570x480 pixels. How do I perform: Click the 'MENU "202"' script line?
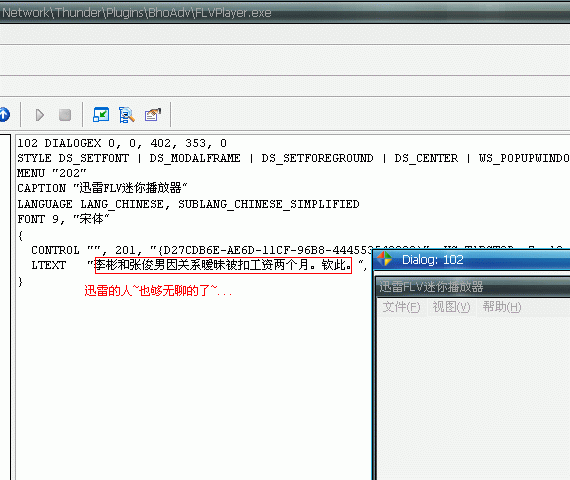point(52,173)
